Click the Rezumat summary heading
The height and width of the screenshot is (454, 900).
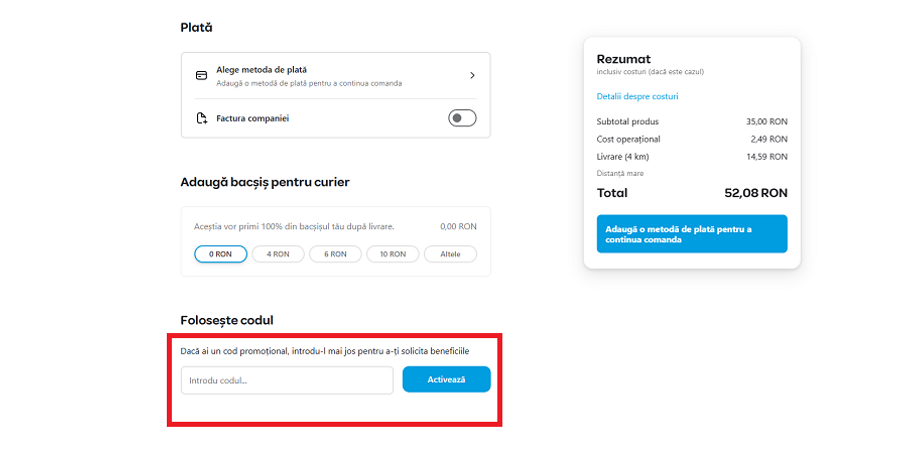point(624,59)
